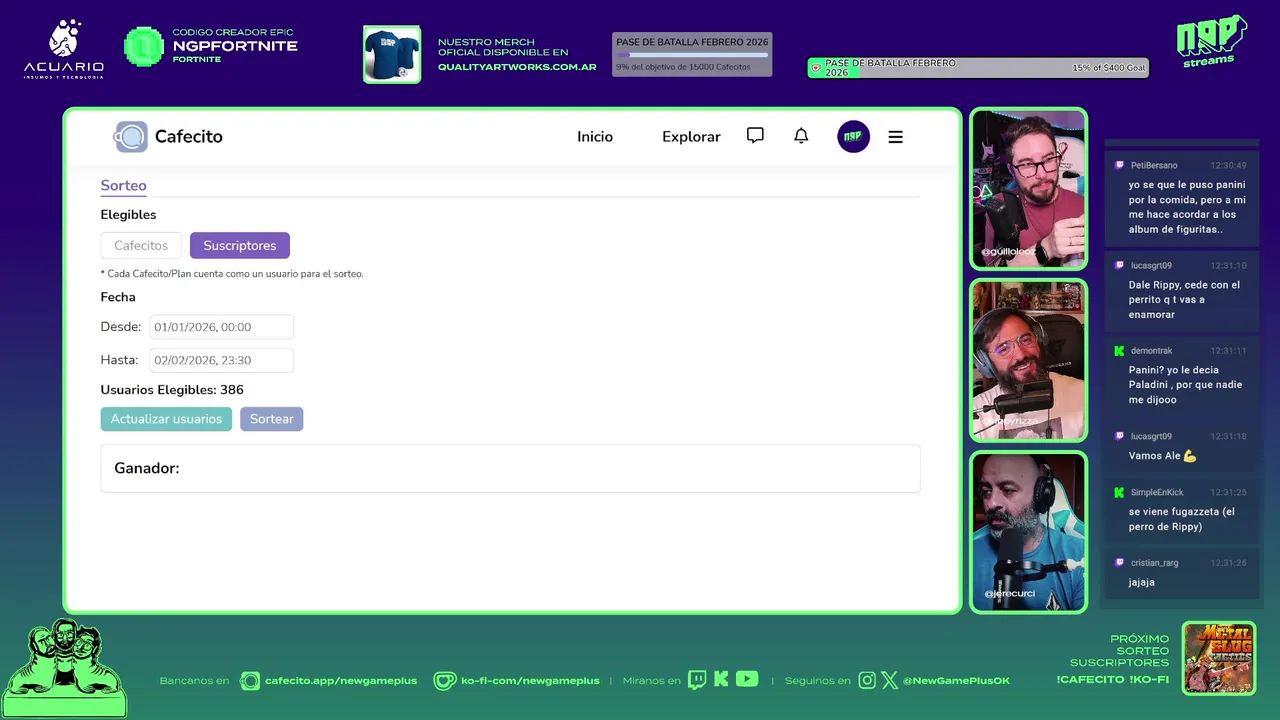The height and width of the screenshot is (720, 1280).
Task: Click the X icon next to @NewGamePlusOK
Action: [x=889, y=680]
